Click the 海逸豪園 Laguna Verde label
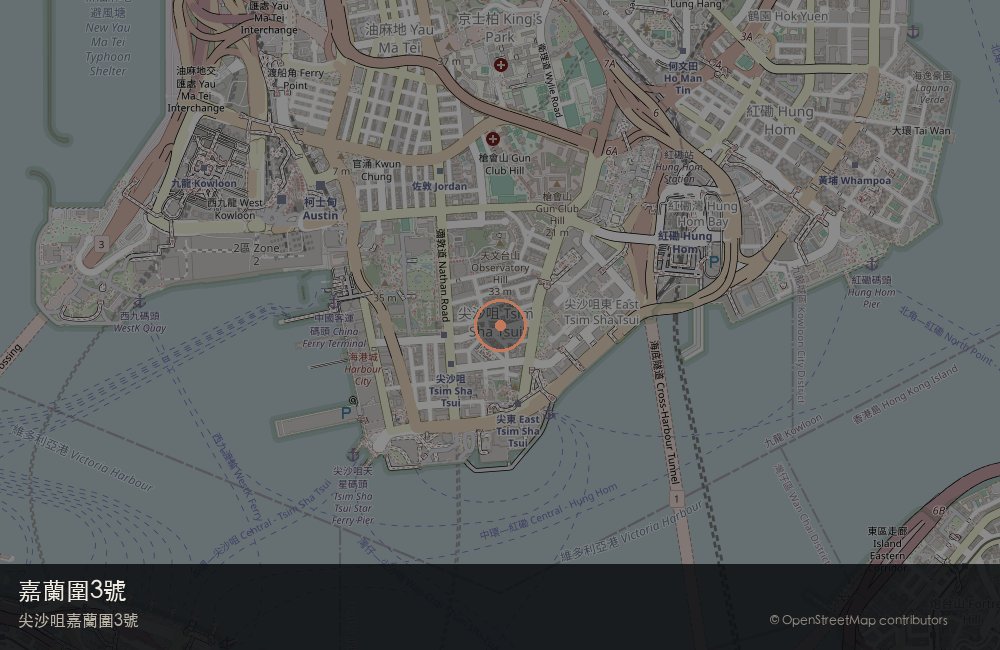The image size is (1000, 650). click(x=932, y=87)
